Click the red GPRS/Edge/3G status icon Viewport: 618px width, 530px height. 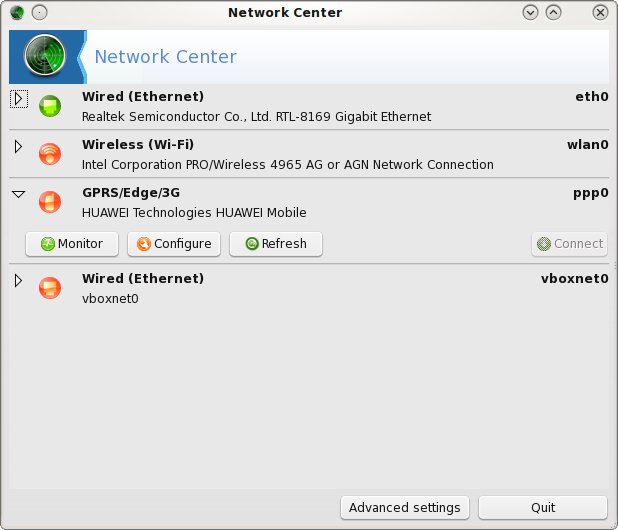pyautogui.click(x=50, y=202)
